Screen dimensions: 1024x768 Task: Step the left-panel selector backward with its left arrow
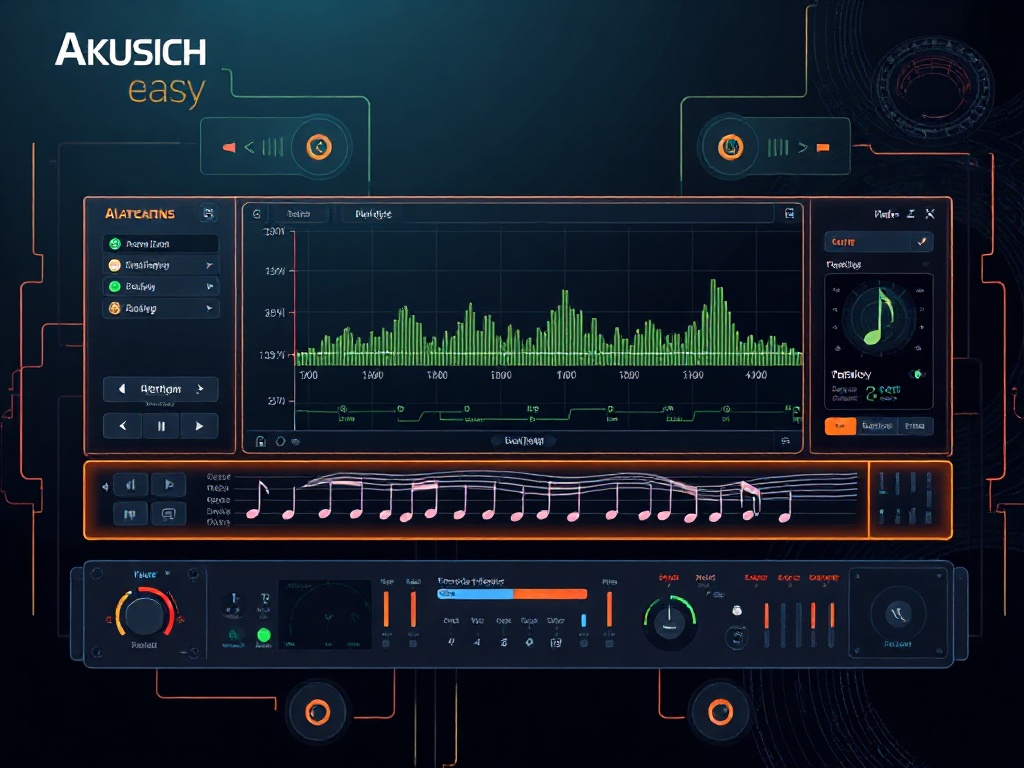click(x=121, y=389)
